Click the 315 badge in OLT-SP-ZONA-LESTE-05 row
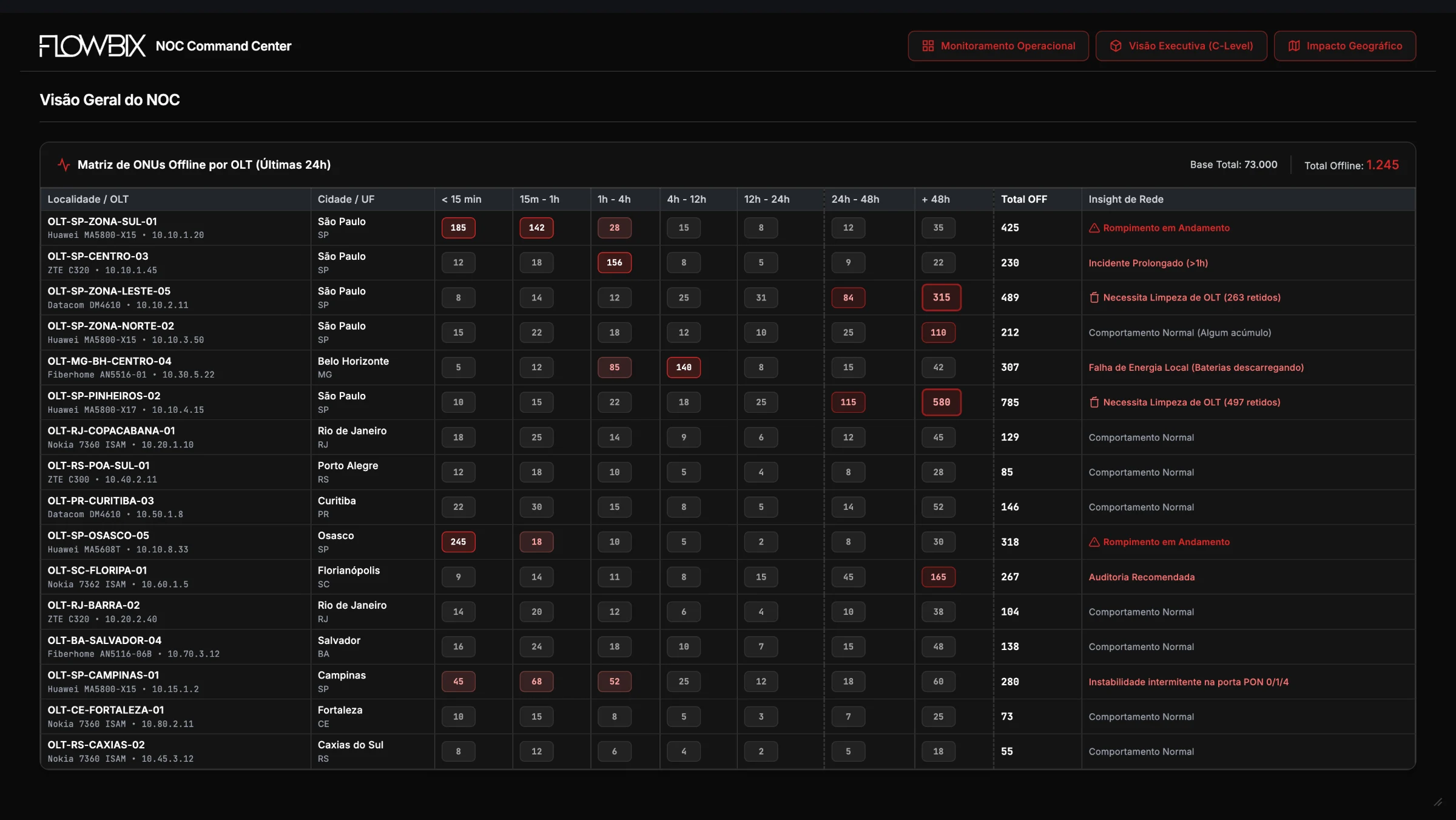Screen dimensions: 1456x820 [x=941, y=297]
